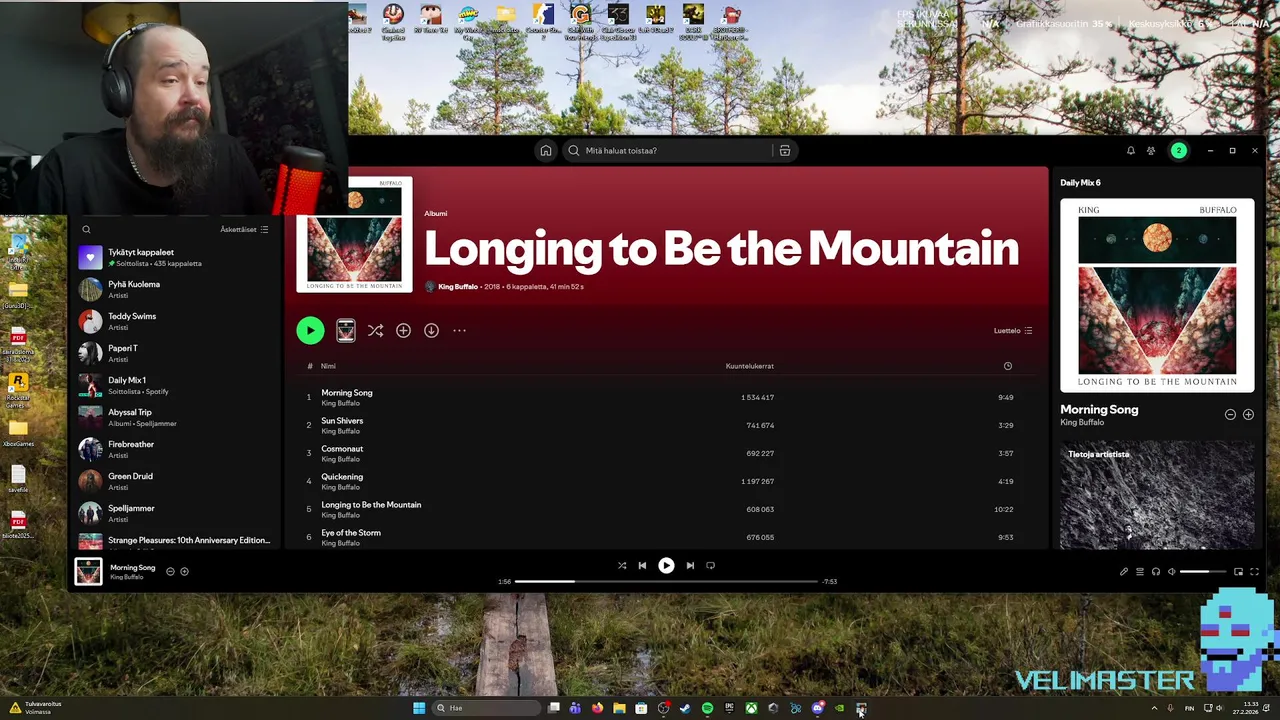
Task: Open the Windows Start menu
Action: pos(419,708)
